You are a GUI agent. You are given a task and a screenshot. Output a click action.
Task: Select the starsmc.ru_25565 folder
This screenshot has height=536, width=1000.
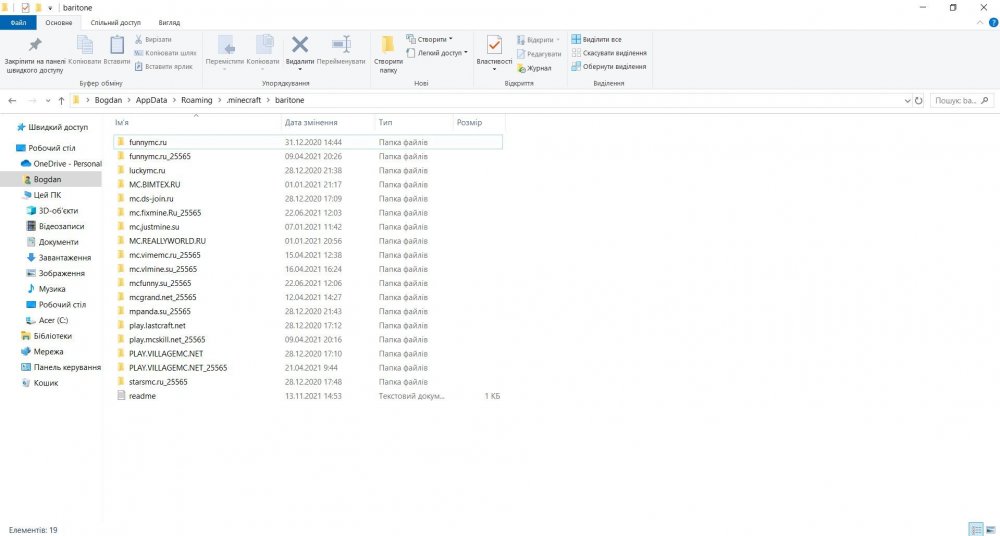(x=308, y=382)
